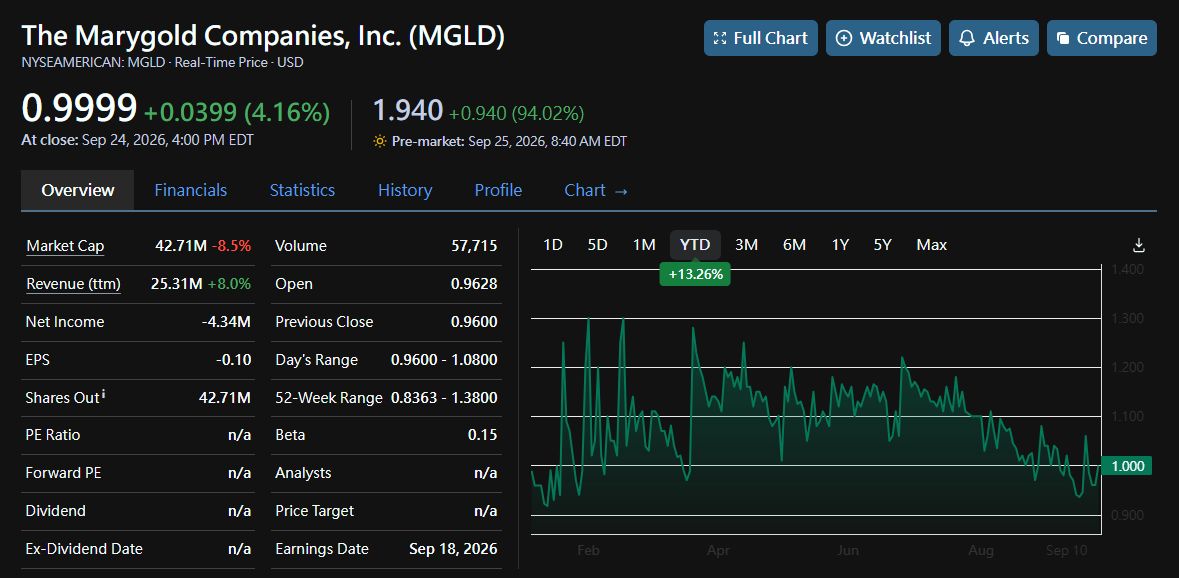This screenshot has width=1179, height=578.
Task: Click Beta value 0.15
Action: tap(482, 435)
